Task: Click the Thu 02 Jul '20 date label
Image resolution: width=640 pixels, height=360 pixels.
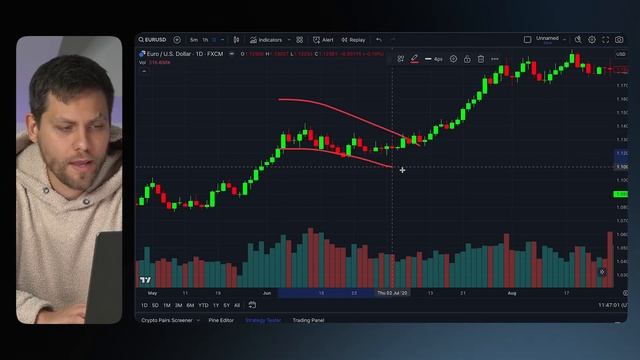Action: pos(392,293)
